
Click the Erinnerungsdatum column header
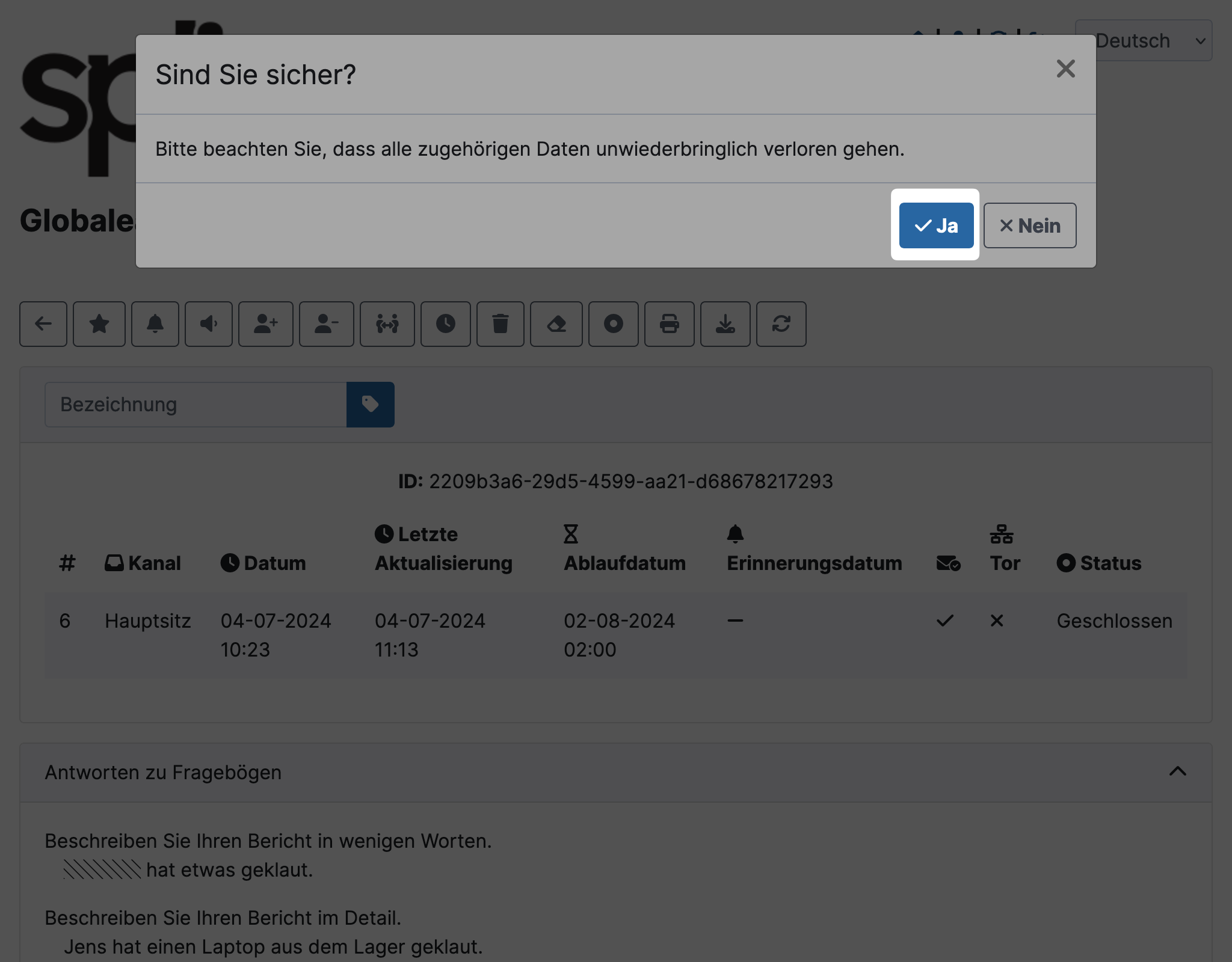click(x=815, y=548)
